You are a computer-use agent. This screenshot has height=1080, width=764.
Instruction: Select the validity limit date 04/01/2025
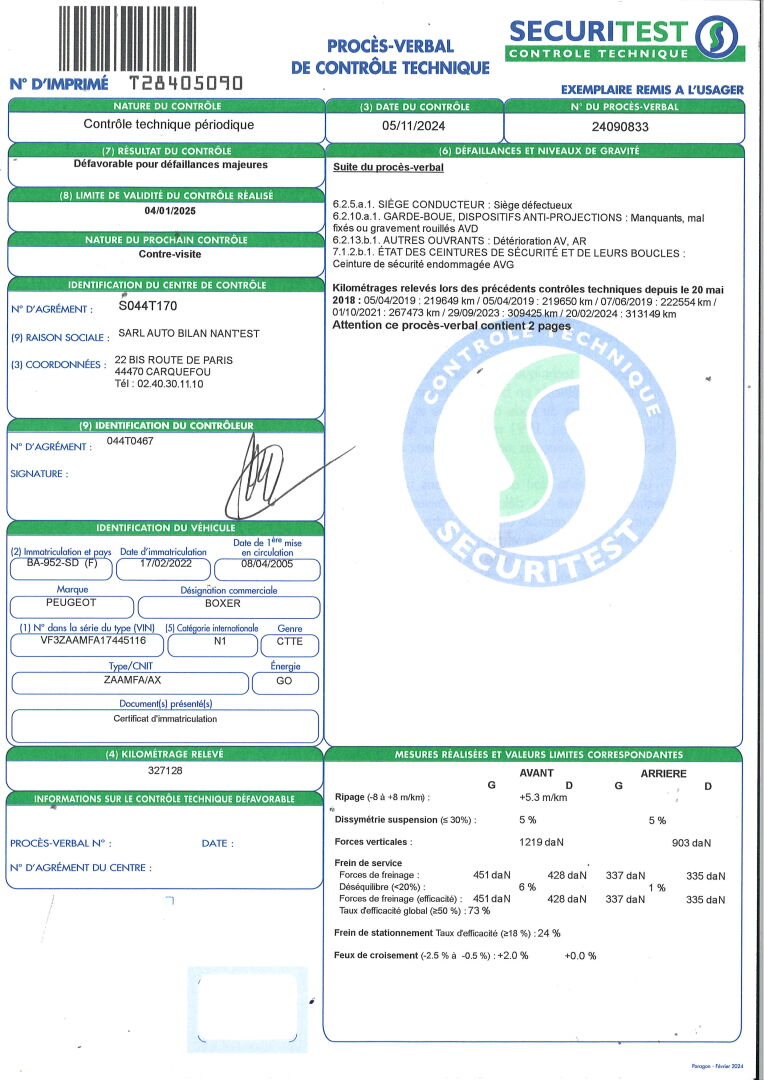click(169, 211)
